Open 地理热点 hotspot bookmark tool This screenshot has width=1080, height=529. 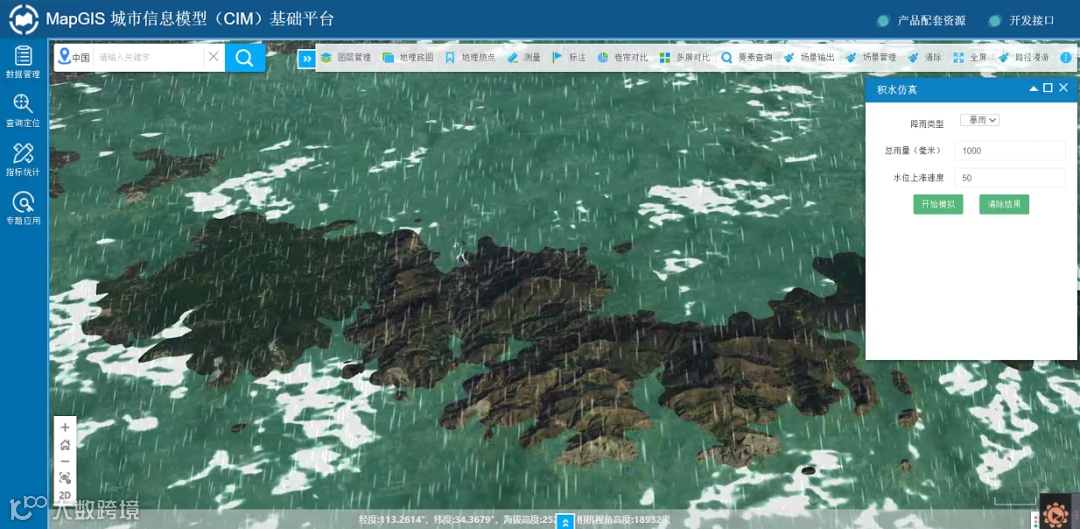[470, 59]
